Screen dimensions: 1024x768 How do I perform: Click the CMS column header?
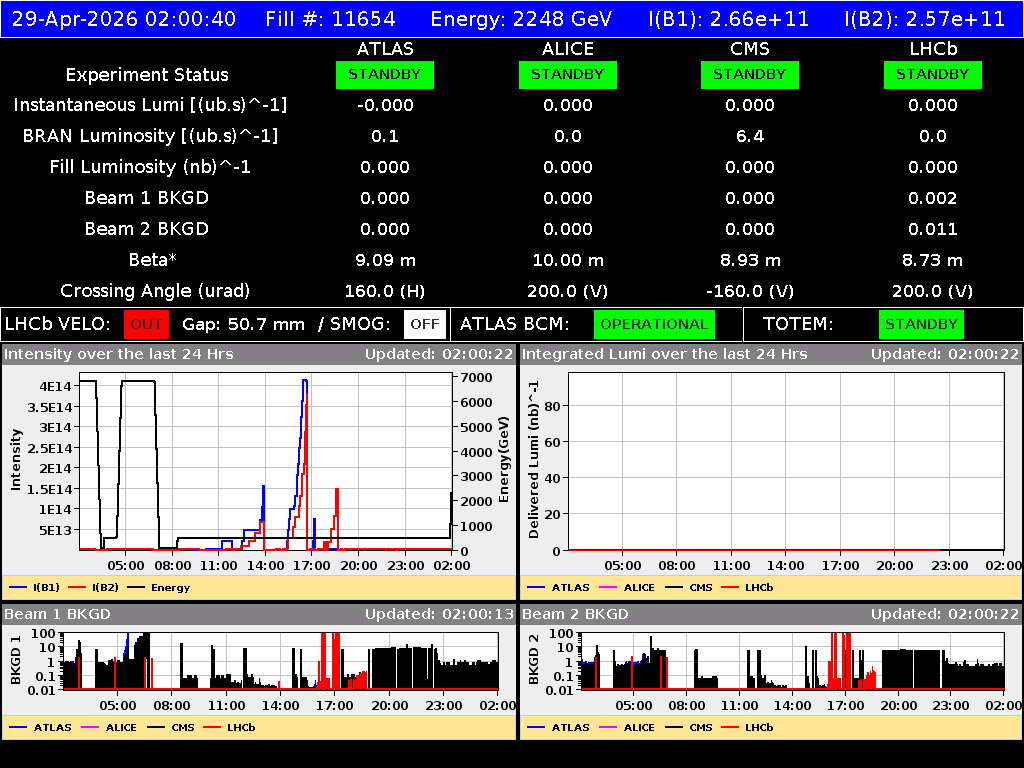tap(750, 49)
